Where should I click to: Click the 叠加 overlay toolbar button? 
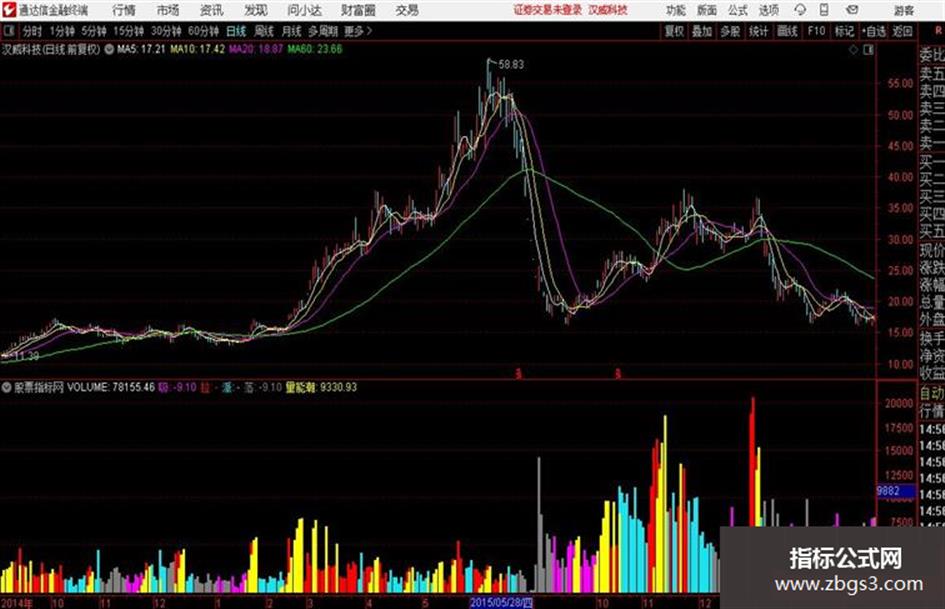coord(702,31)
